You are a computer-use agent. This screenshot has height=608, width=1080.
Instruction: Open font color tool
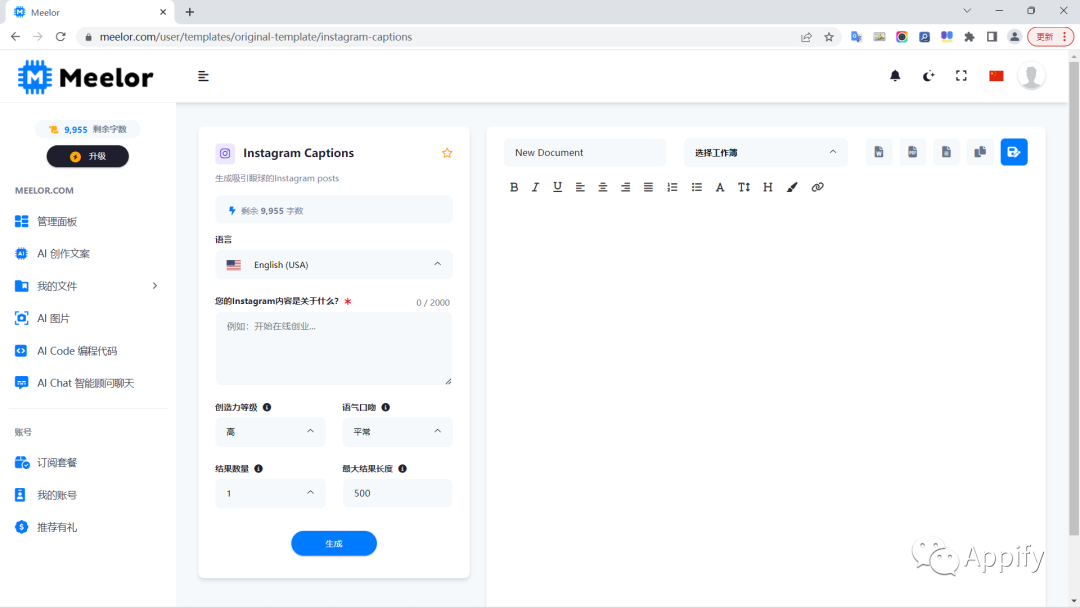720,187
